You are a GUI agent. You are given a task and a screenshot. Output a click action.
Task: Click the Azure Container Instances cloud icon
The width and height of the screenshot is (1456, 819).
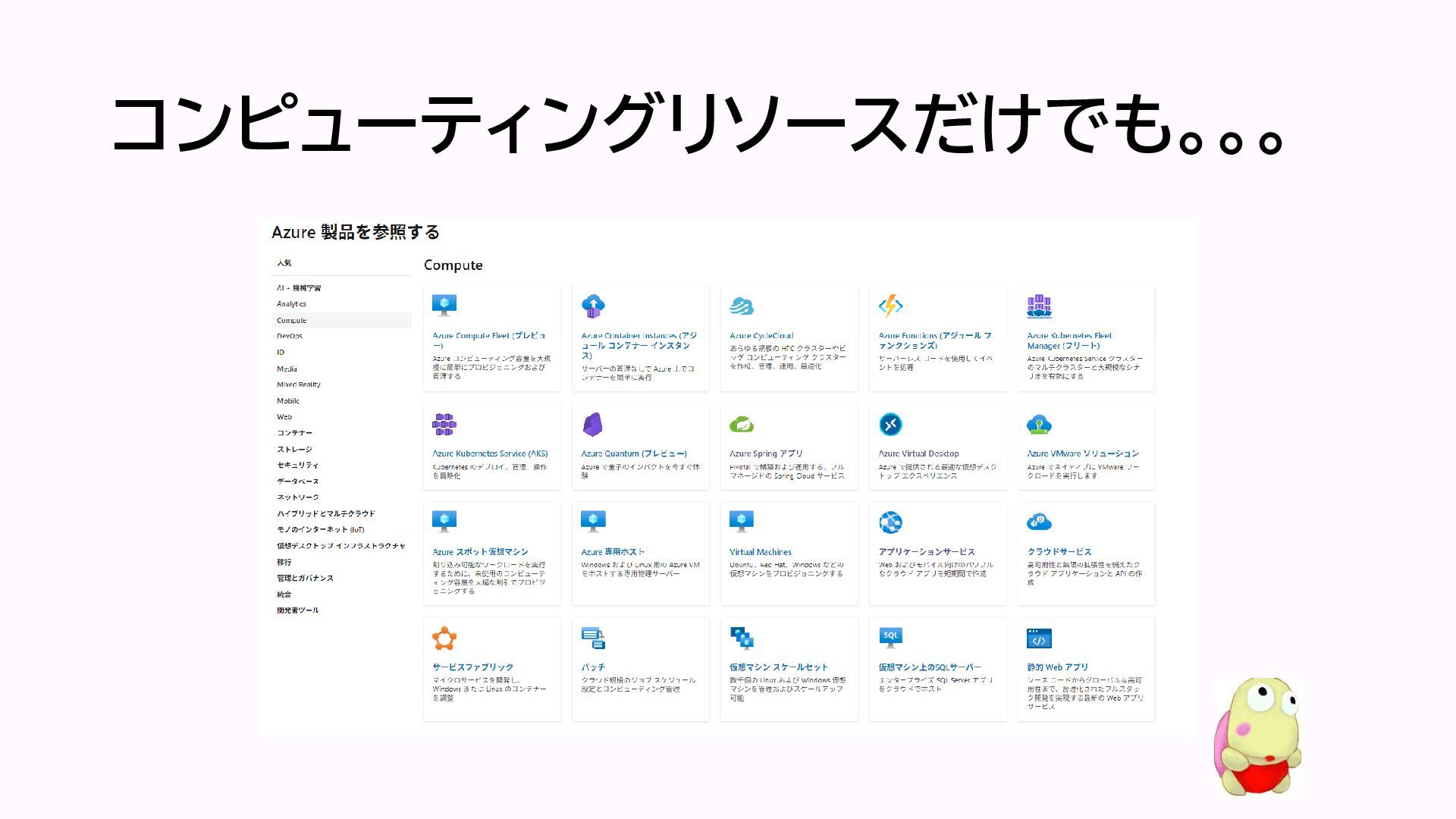click(593, 306)
